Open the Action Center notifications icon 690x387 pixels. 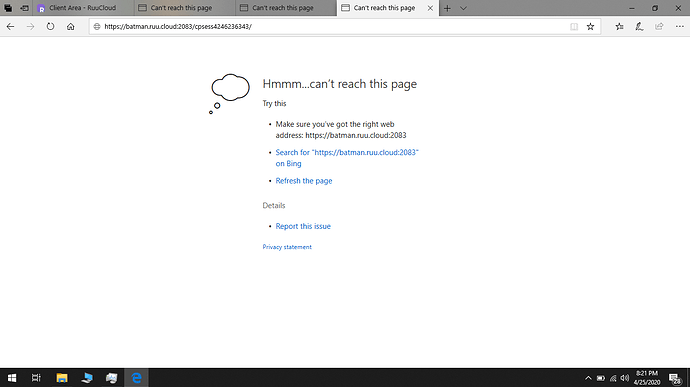point(675,378)
